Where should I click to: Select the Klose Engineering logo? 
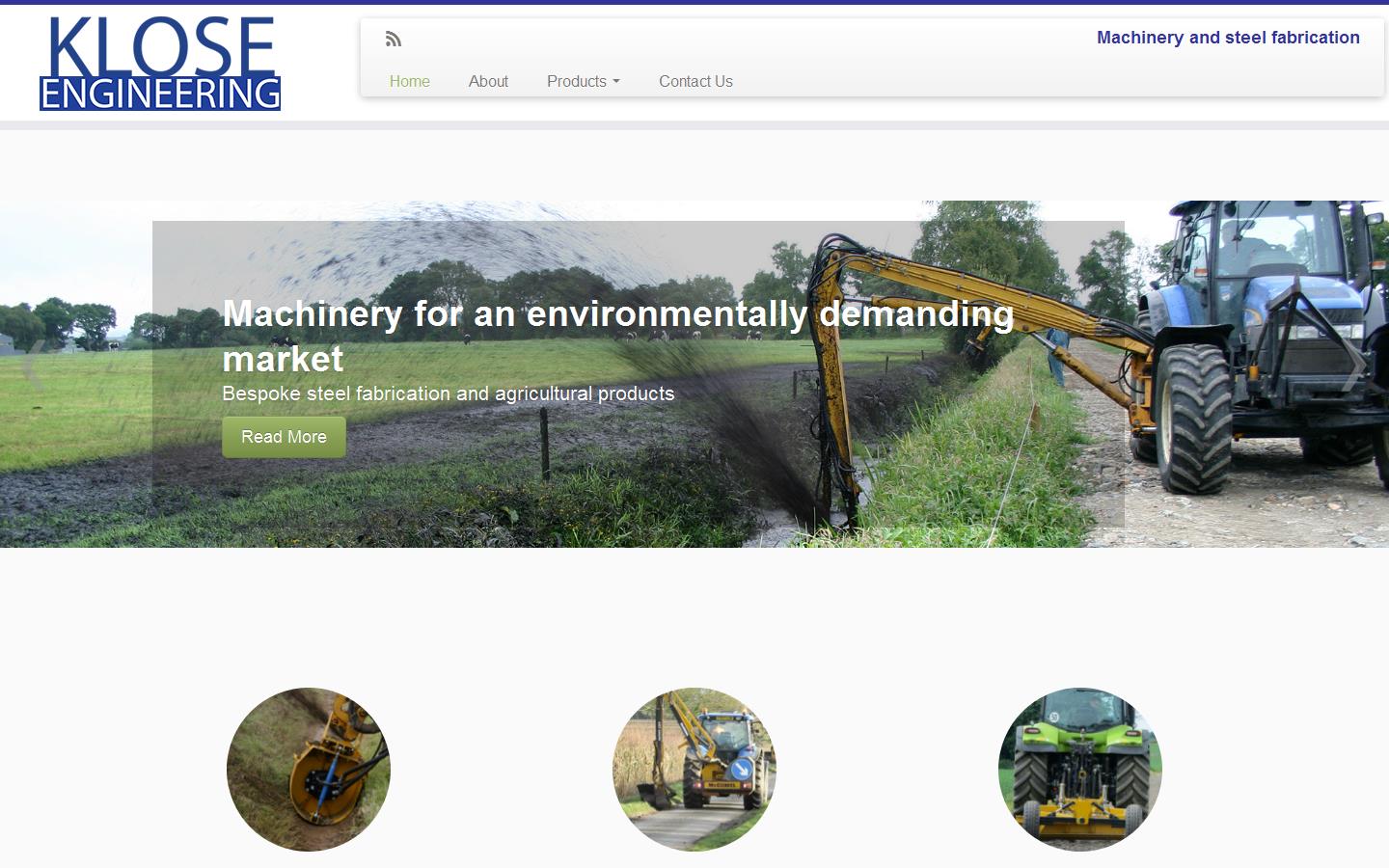point(160,61)
